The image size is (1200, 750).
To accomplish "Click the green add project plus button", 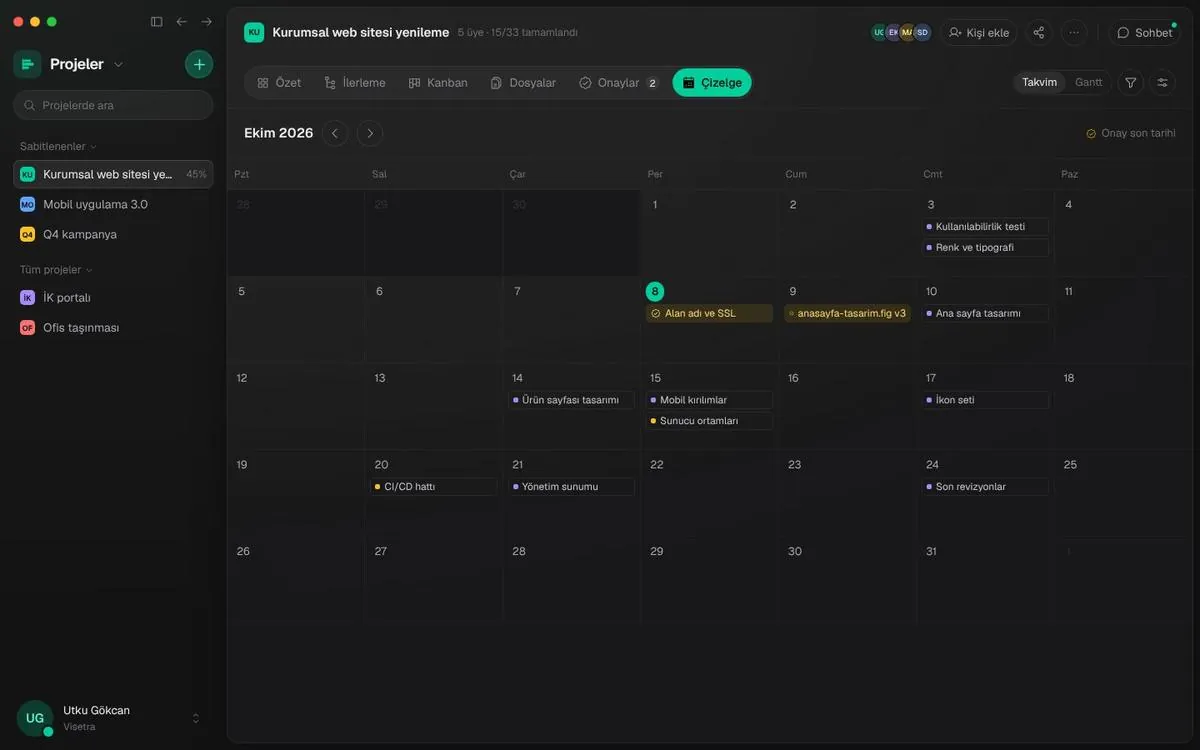I will [x=199, y=64].
